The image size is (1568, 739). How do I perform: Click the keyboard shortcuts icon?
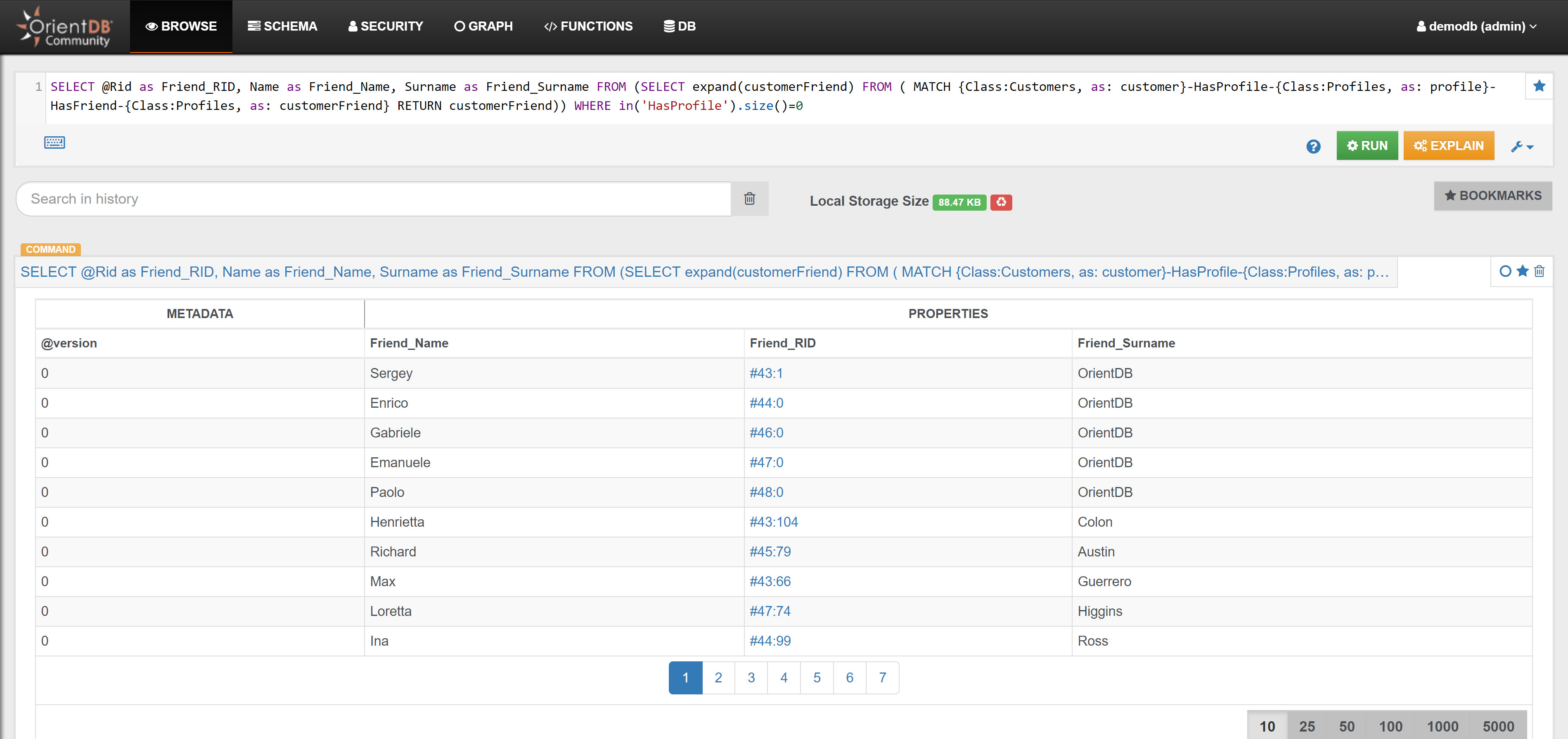pyautogui.click(x=54, y=142)
